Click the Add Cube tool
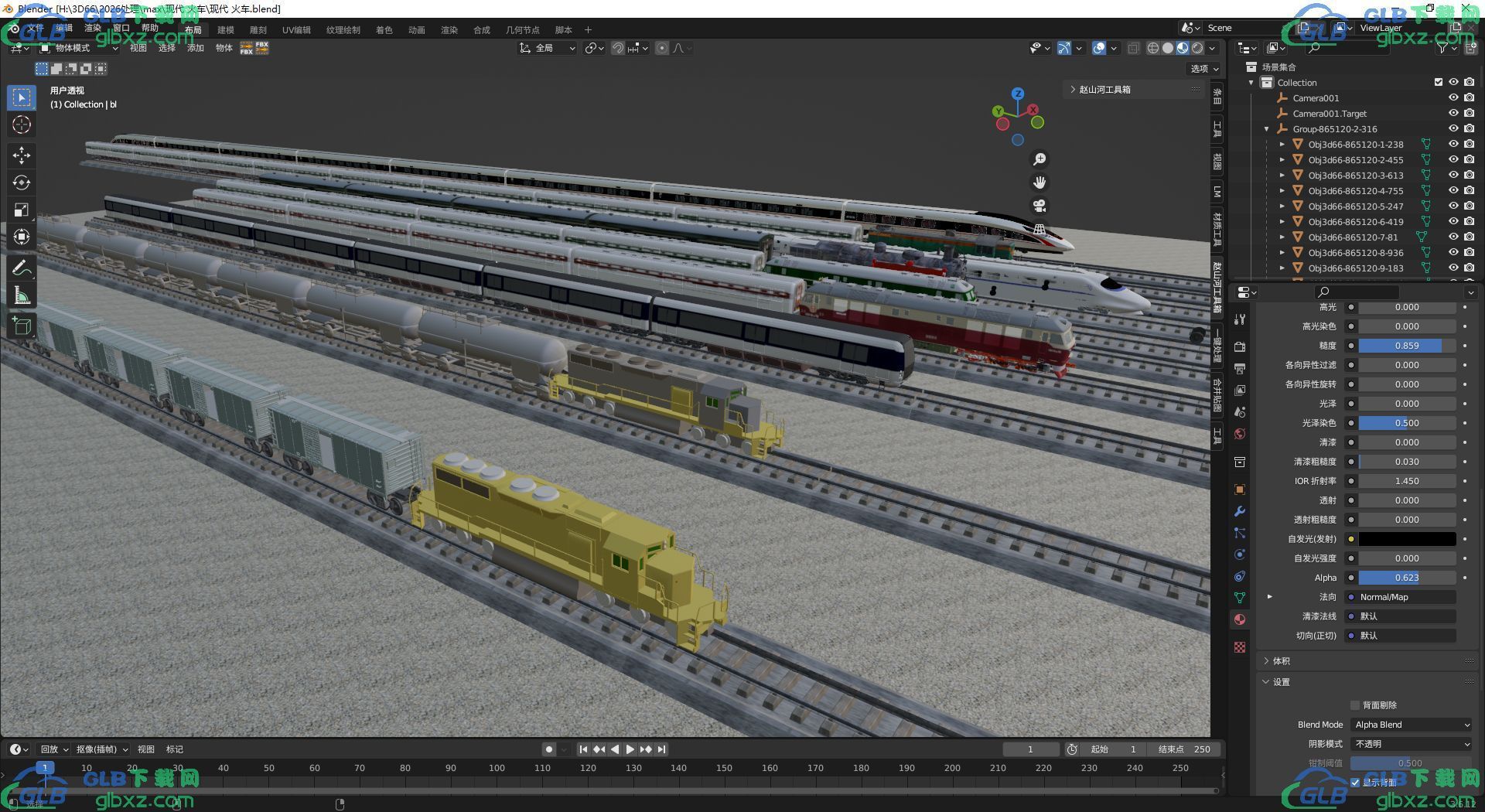 [22, 326]
